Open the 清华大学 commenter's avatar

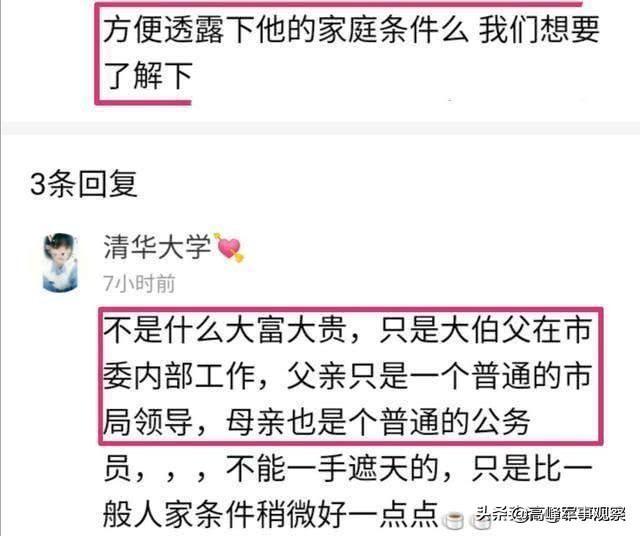point(60,262)
